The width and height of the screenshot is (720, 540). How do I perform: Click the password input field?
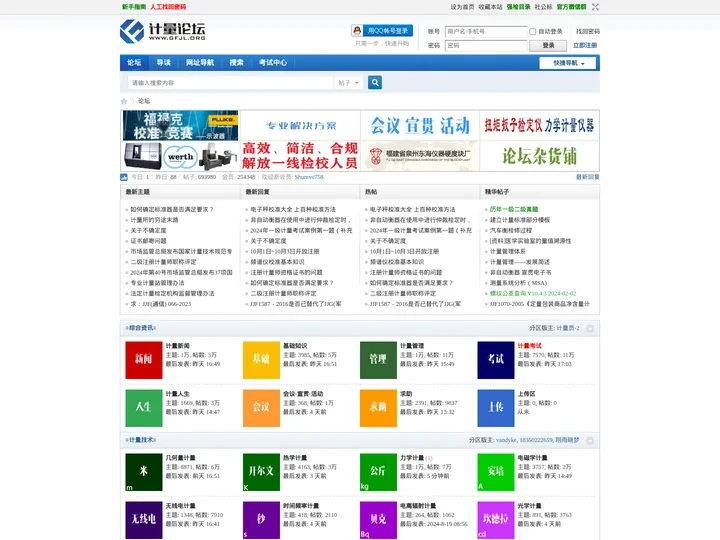(x=486, y=45)
